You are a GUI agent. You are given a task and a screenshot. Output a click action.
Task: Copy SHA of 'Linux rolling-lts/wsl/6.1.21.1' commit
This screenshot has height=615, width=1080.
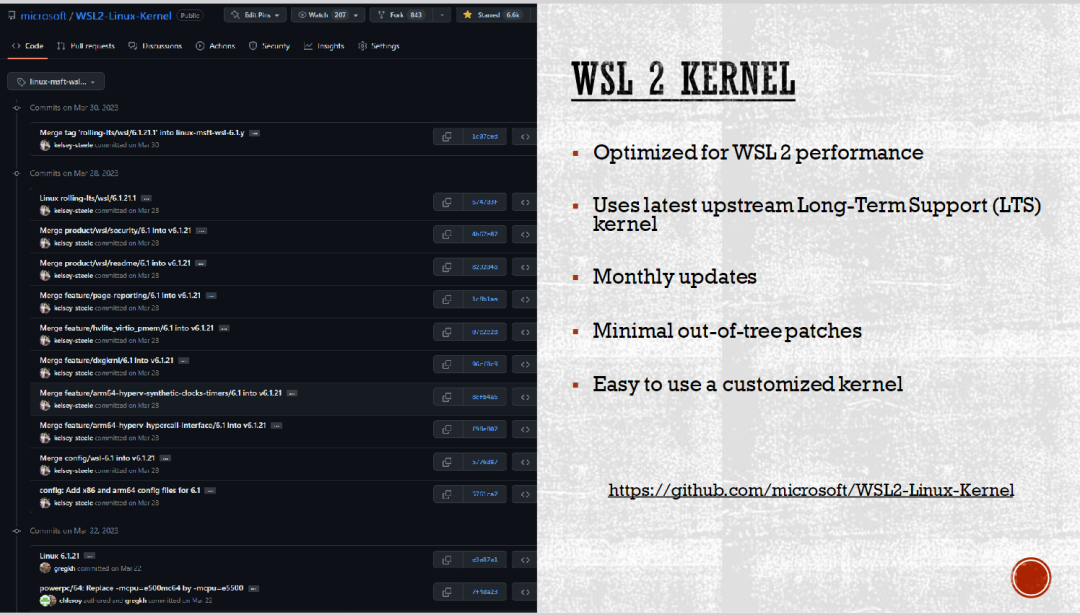(447, 202)
